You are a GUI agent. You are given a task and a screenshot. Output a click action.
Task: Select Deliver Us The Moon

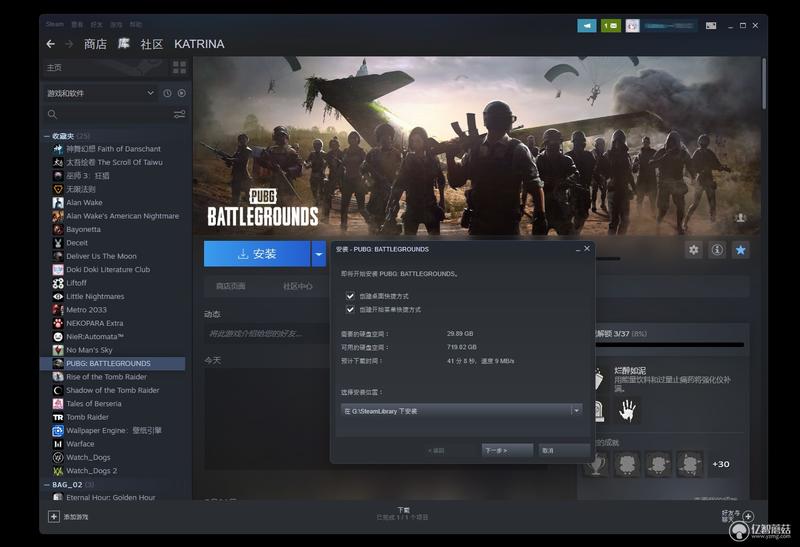[x=94, y=256]
